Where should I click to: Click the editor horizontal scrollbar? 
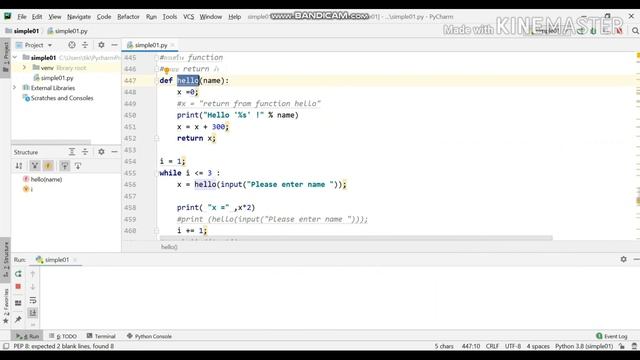(x=356, y=238)
